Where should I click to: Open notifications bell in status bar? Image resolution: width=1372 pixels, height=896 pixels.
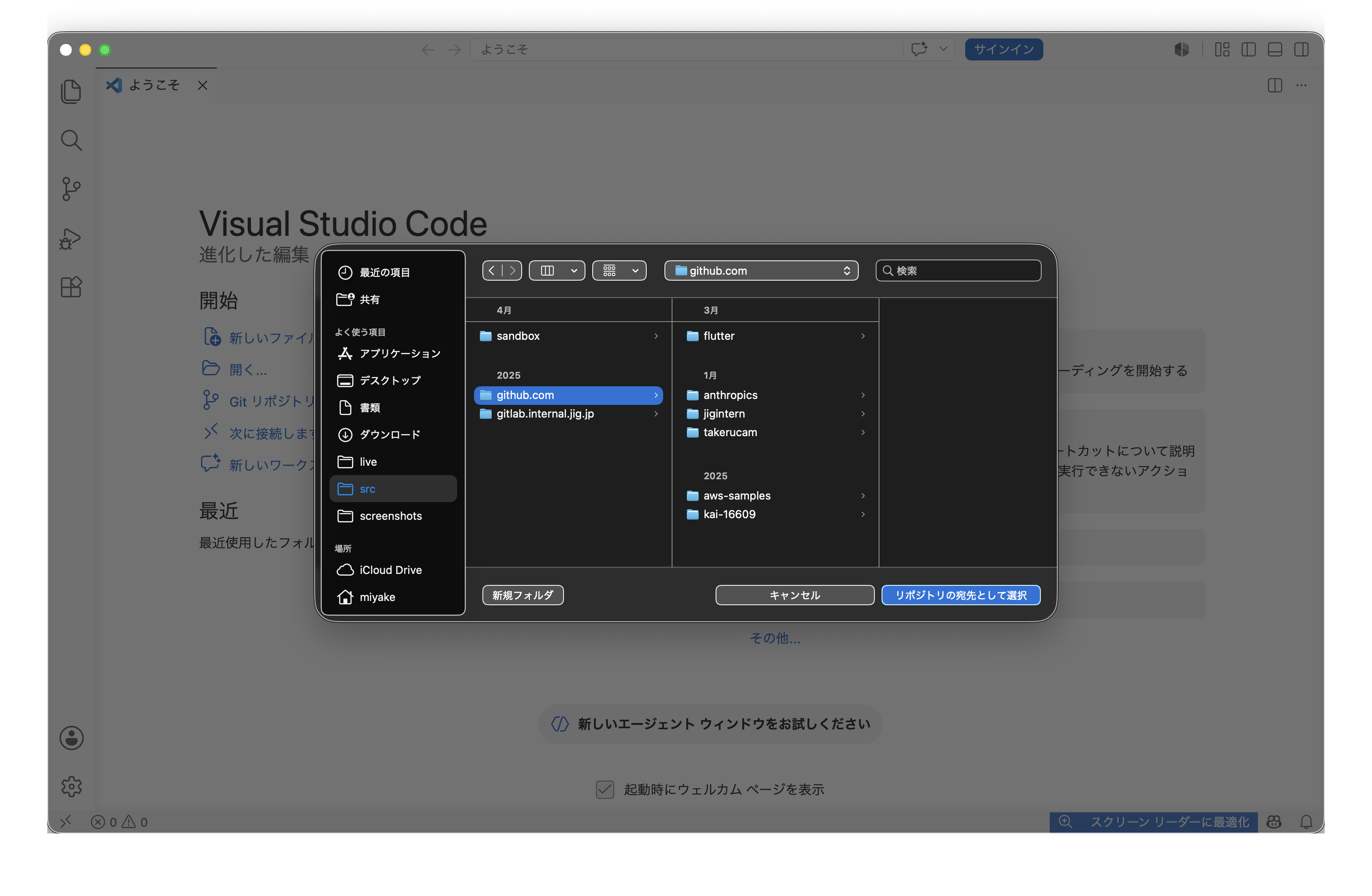(x=1306, y=822)
